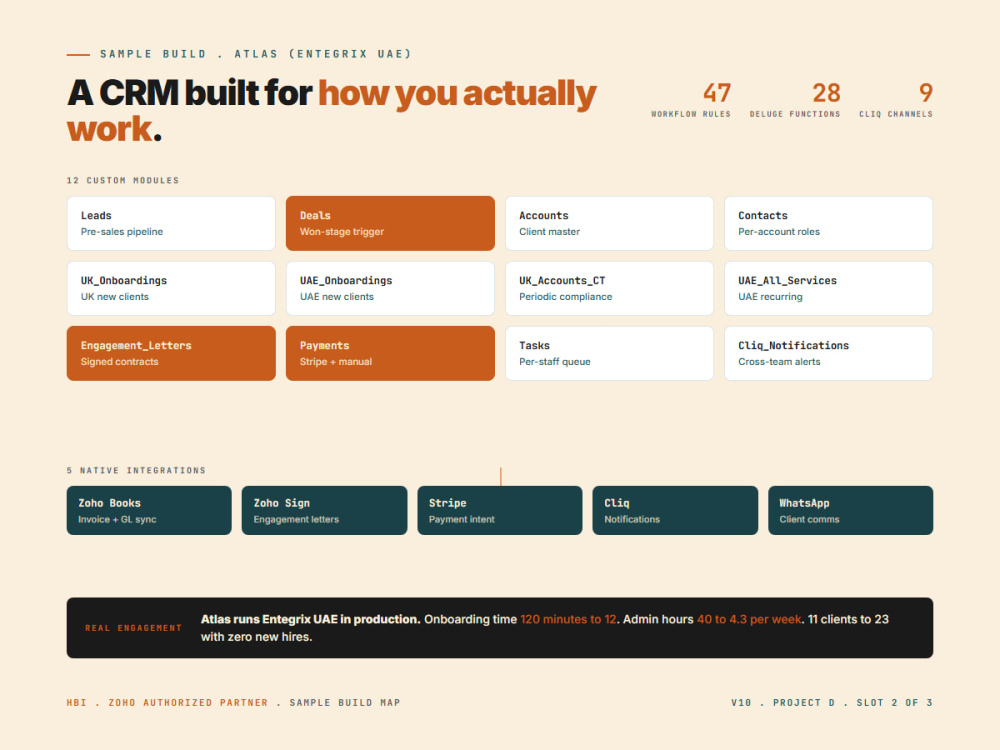Click the Zoho Sign integration tile
1000x750 pixels.
tap(325, 510)
